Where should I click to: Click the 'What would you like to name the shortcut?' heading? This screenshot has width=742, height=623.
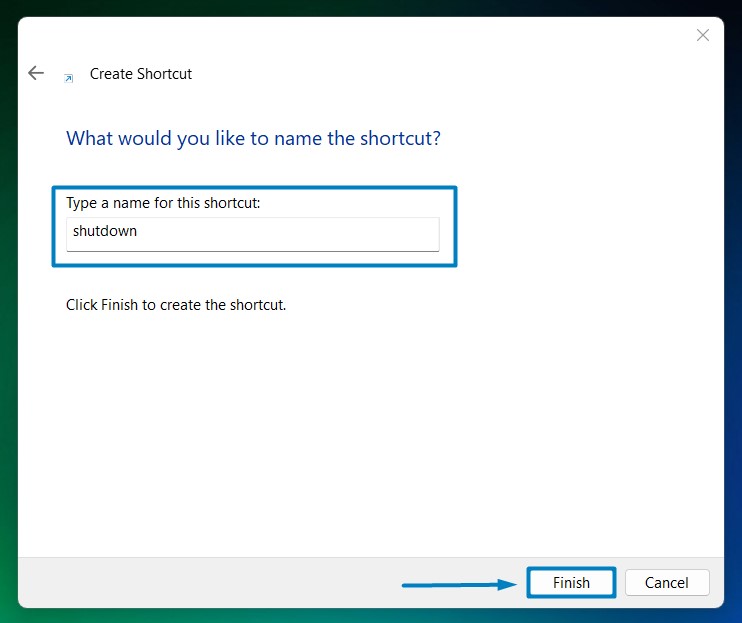pos(253,139)
